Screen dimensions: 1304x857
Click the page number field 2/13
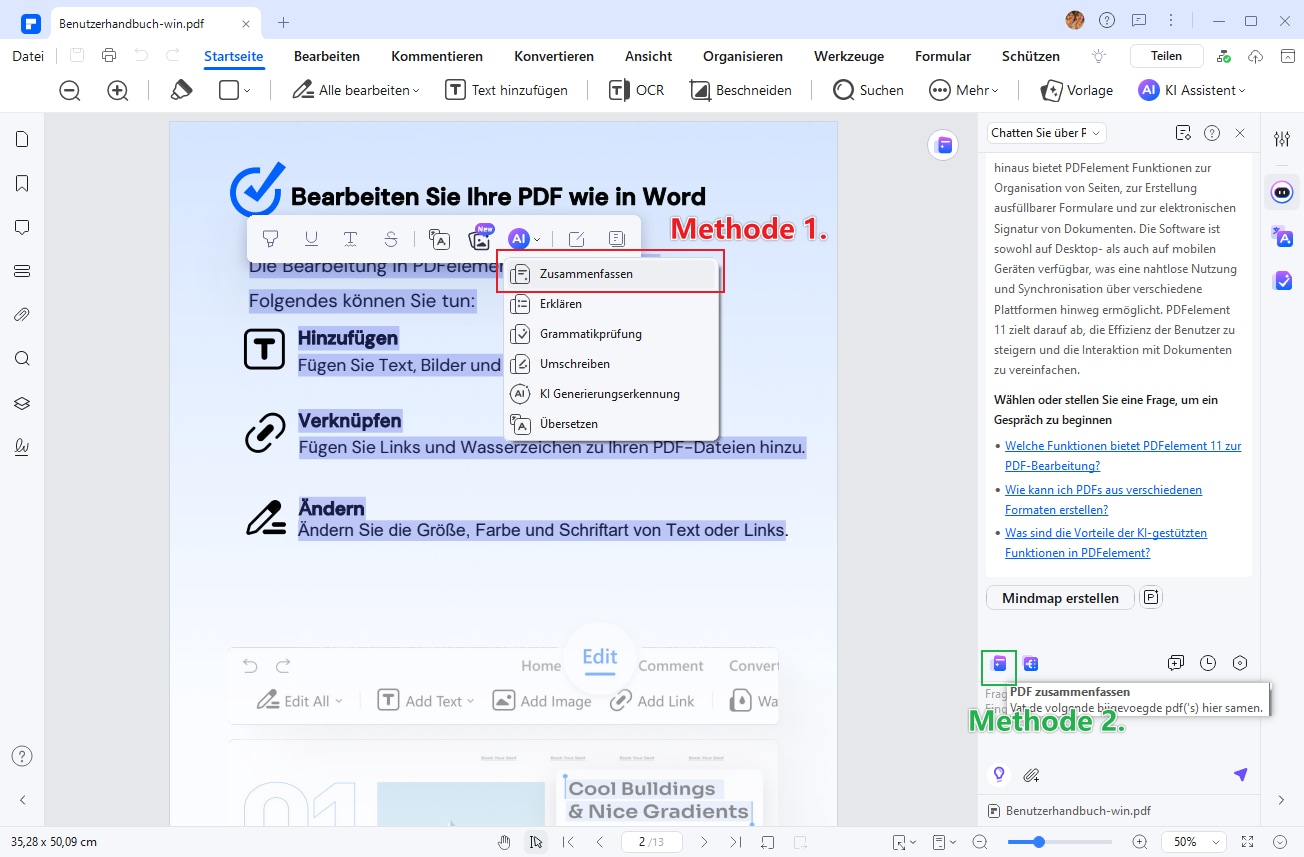tap(651, 842)
